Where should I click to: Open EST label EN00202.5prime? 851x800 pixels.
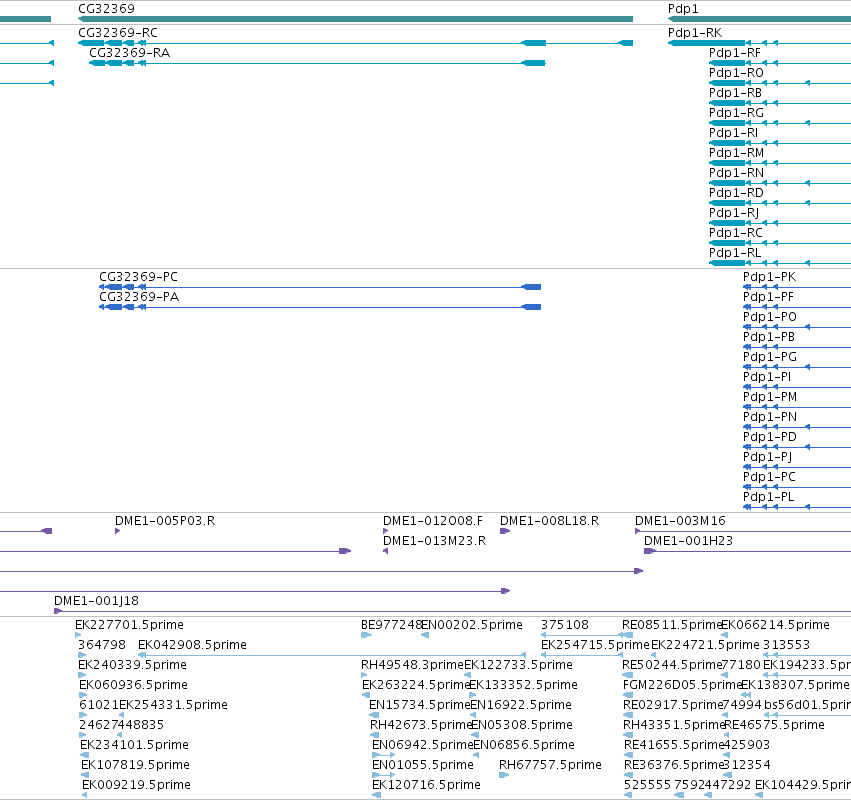[x=472, y=625]
